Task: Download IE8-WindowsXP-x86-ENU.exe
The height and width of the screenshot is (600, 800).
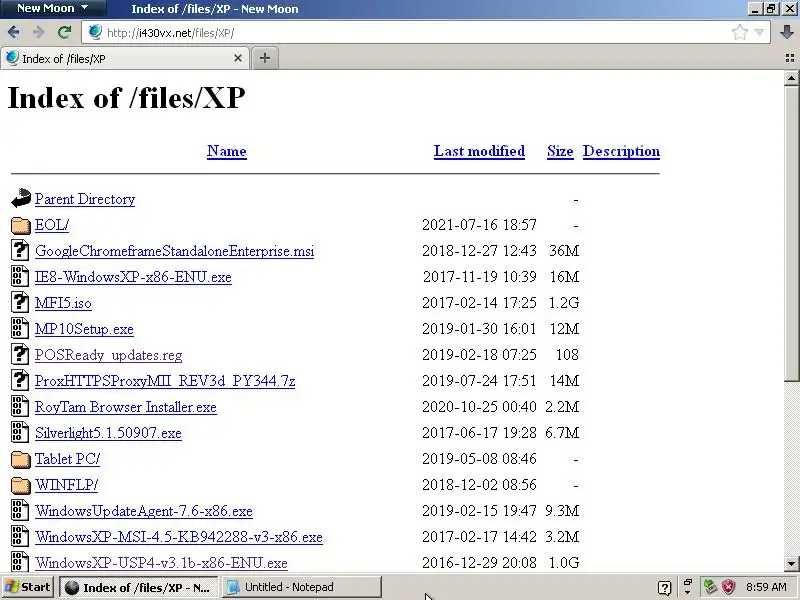Action: [x=133, y=277]
